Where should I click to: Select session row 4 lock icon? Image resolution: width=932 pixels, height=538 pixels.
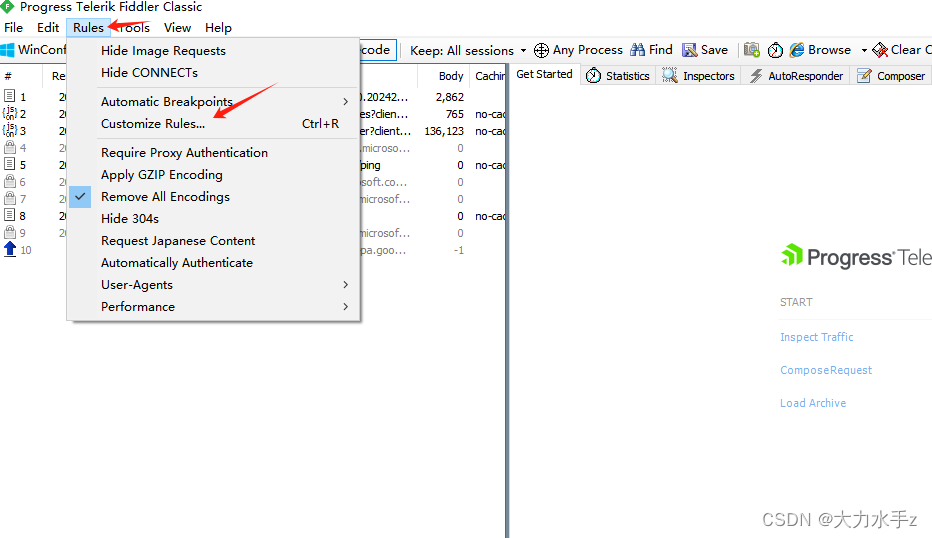click(x=10, y=147)
